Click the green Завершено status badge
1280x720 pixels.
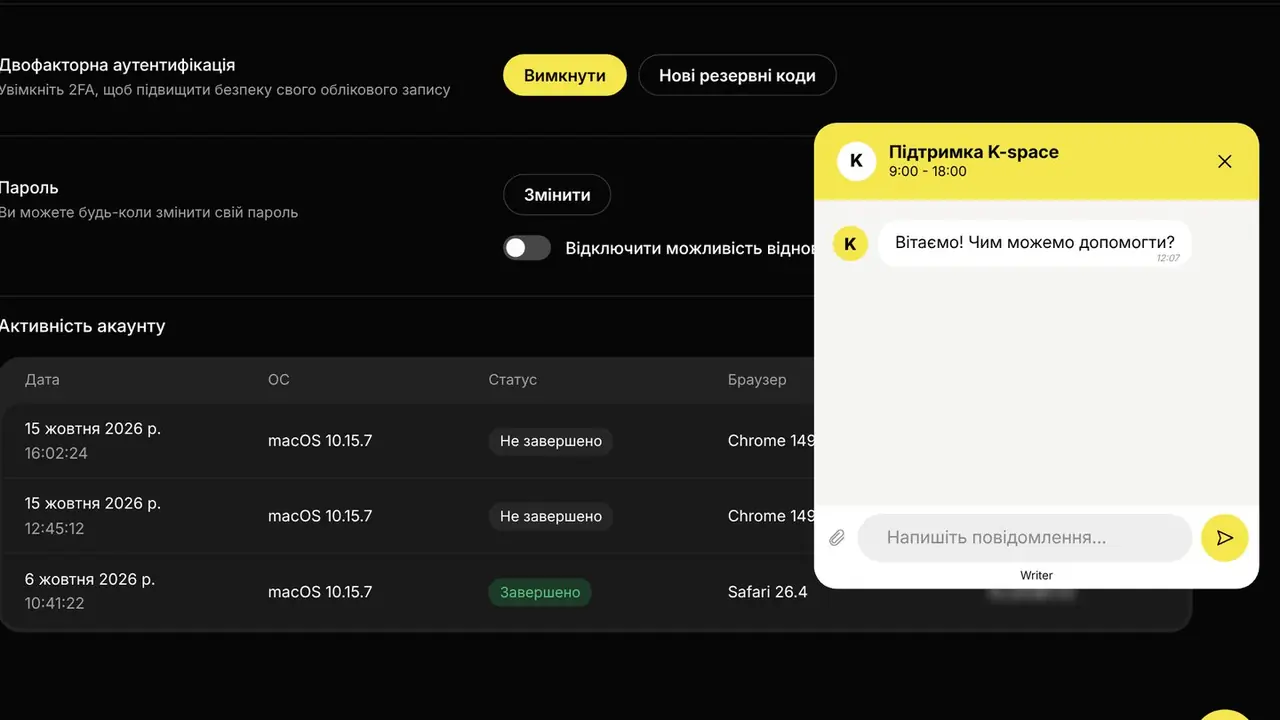pyautogui.click(x=540, y=592)
